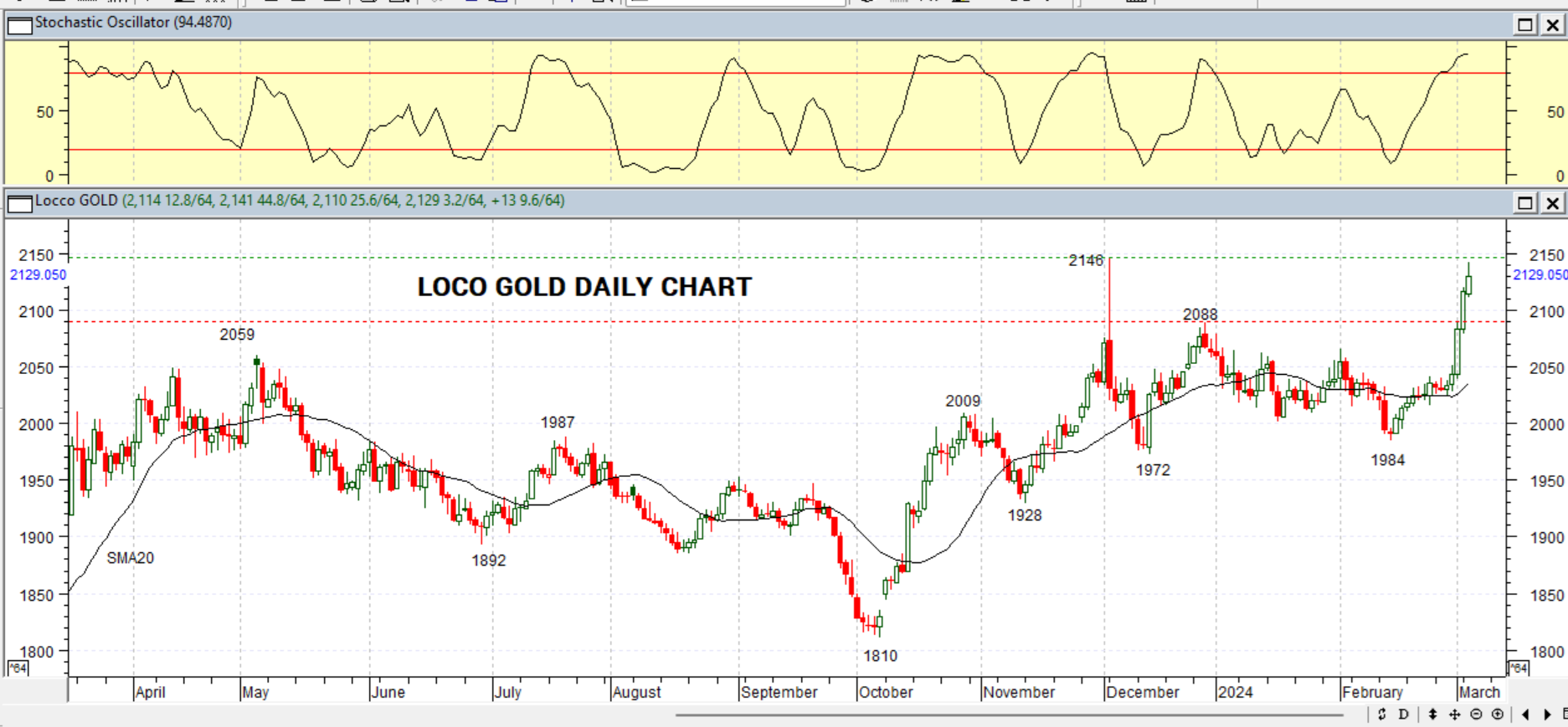The width and height of the screenshot is (1568, 727).
Task: Click the 1984 February low label
Action: 1387,460
